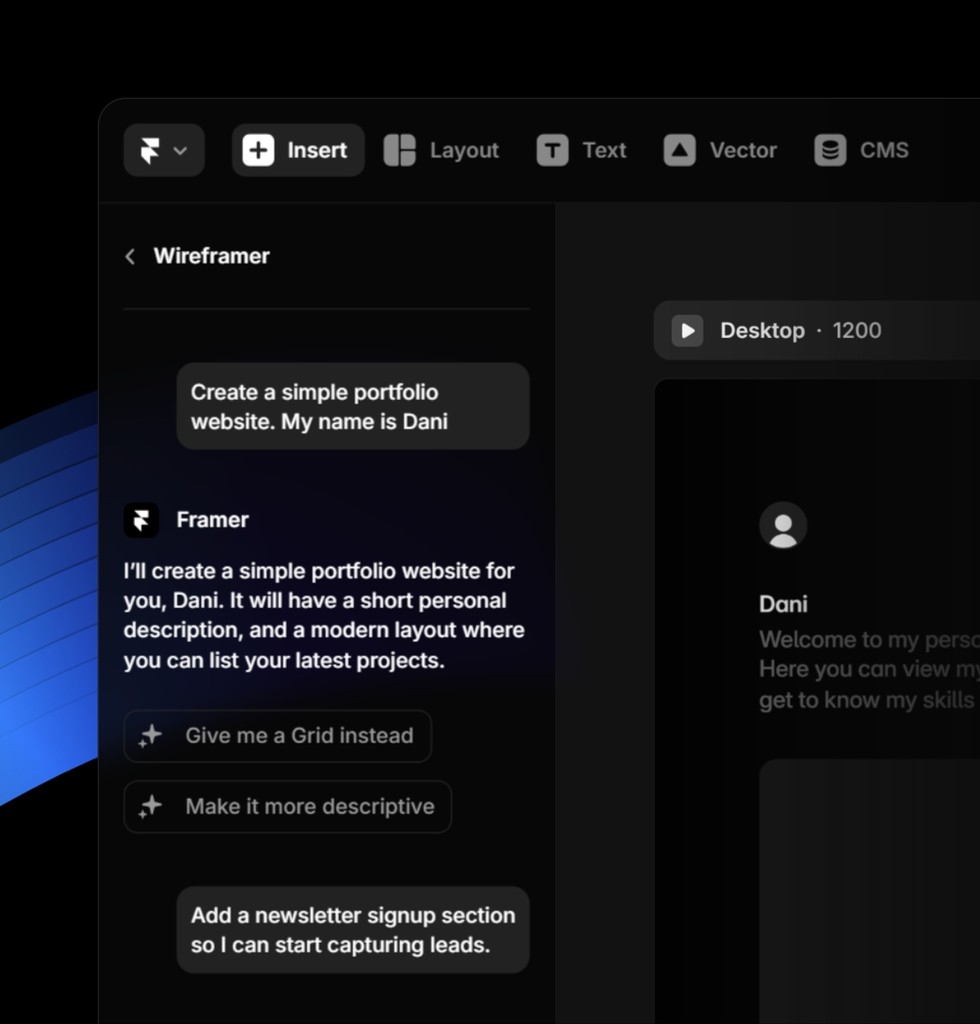Click the 'Create a simple portfolio' message
Image resolution: width=980 pixels, height=1024 pixels.
coord(352,406)
